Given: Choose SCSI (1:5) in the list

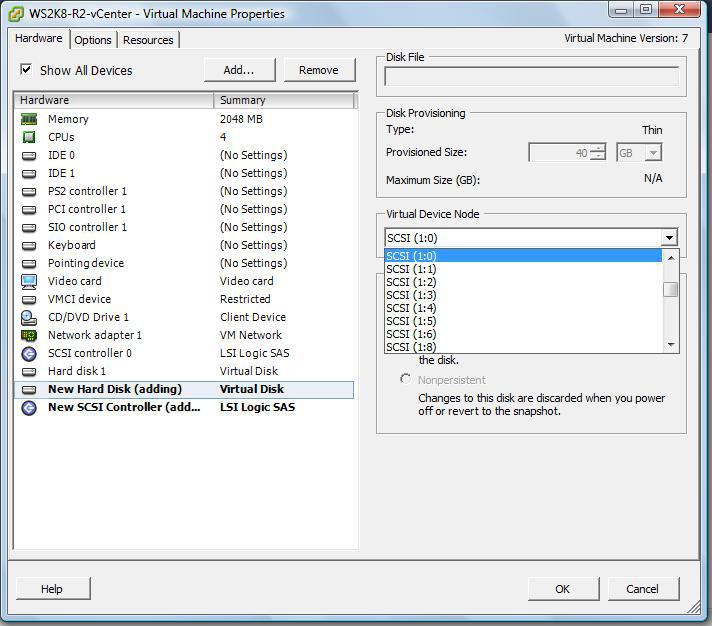Looking at the screenshot, I should coord(523,321).
